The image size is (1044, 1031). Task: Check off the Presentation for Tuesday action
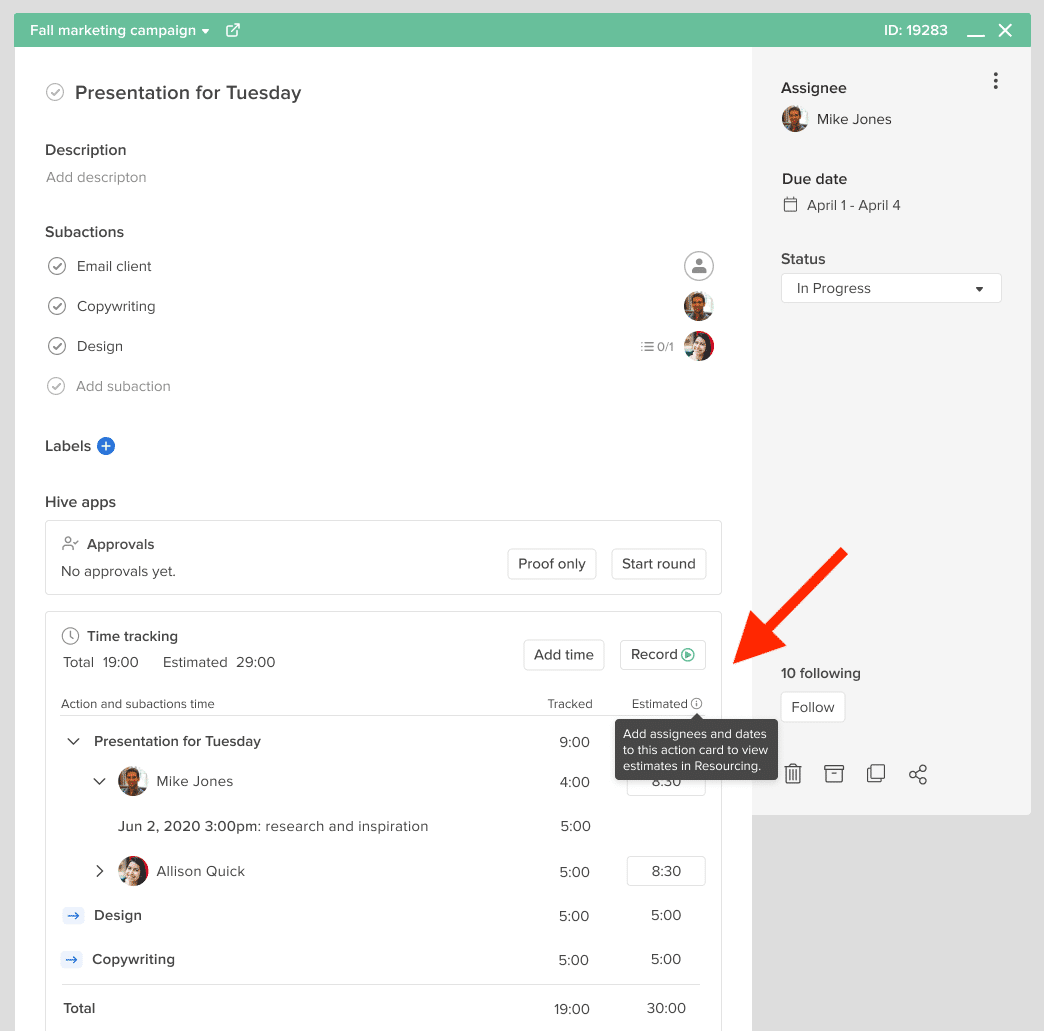[56, 92]
